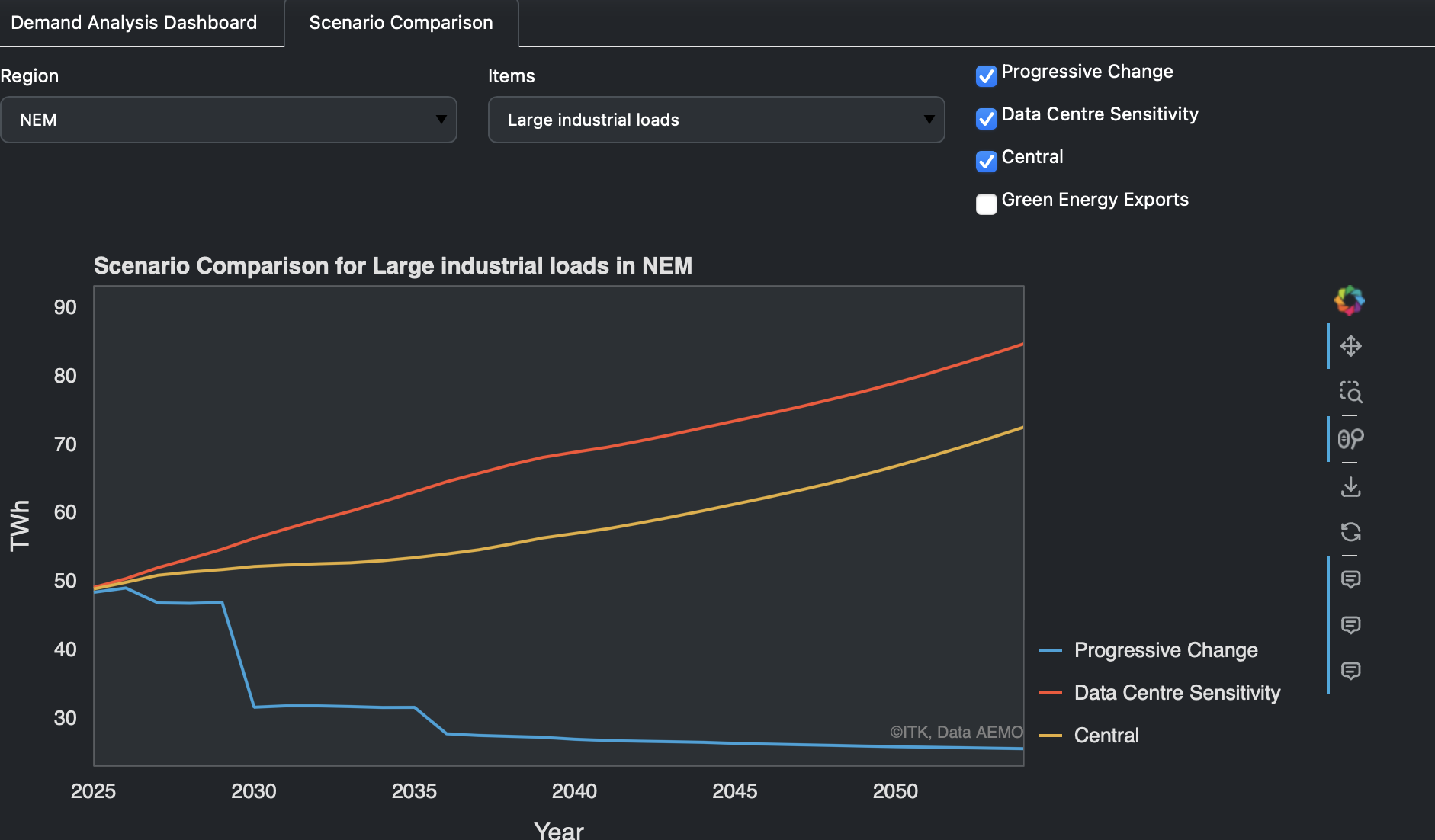Toggle the bottom hover tooltip tool
1435x840 pixels.
pos(1350,671)
